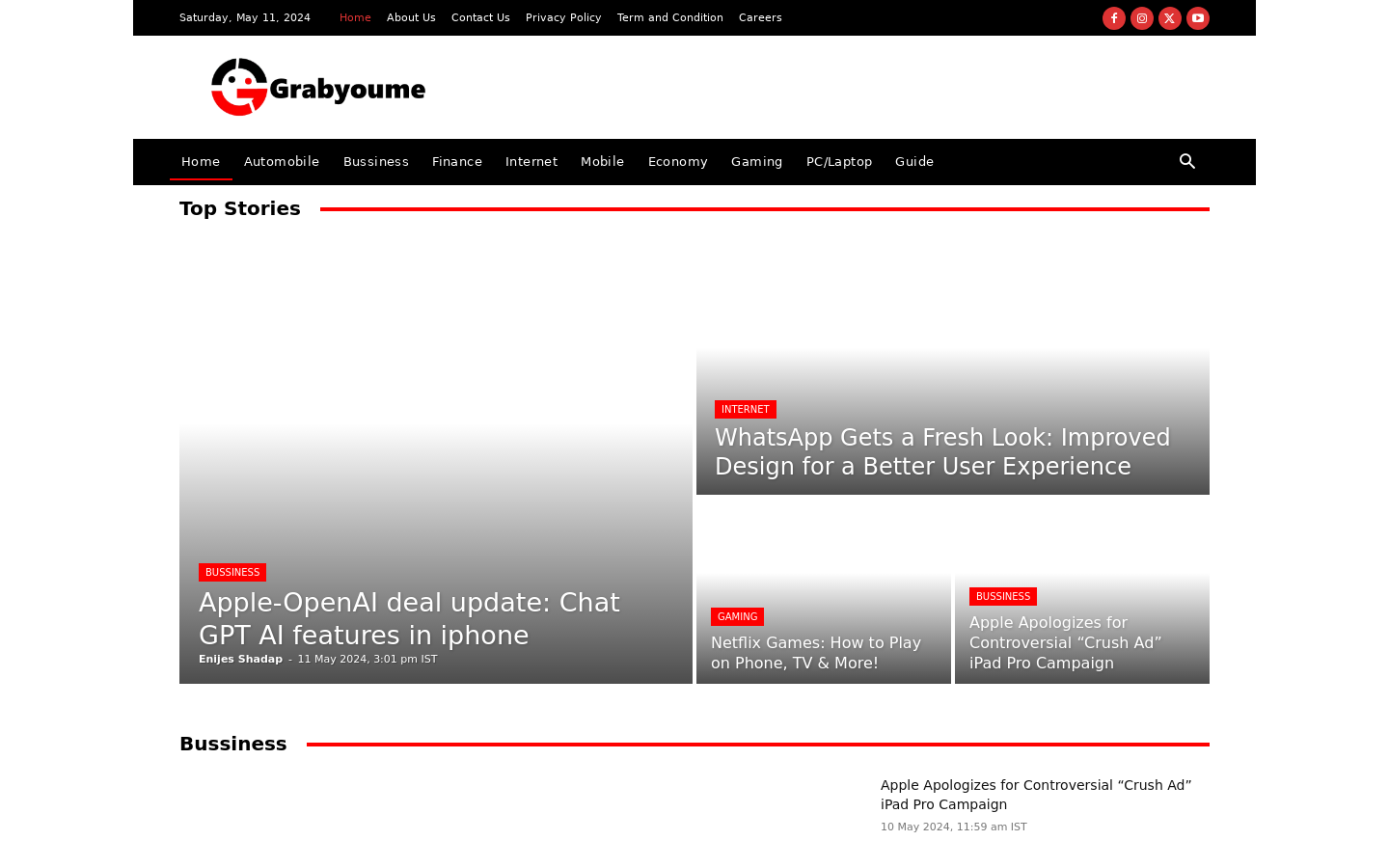This screenshot has height=868, width=1389.
Task: Open Crush Ad article in Top Stories
Action: point(1065,642)
